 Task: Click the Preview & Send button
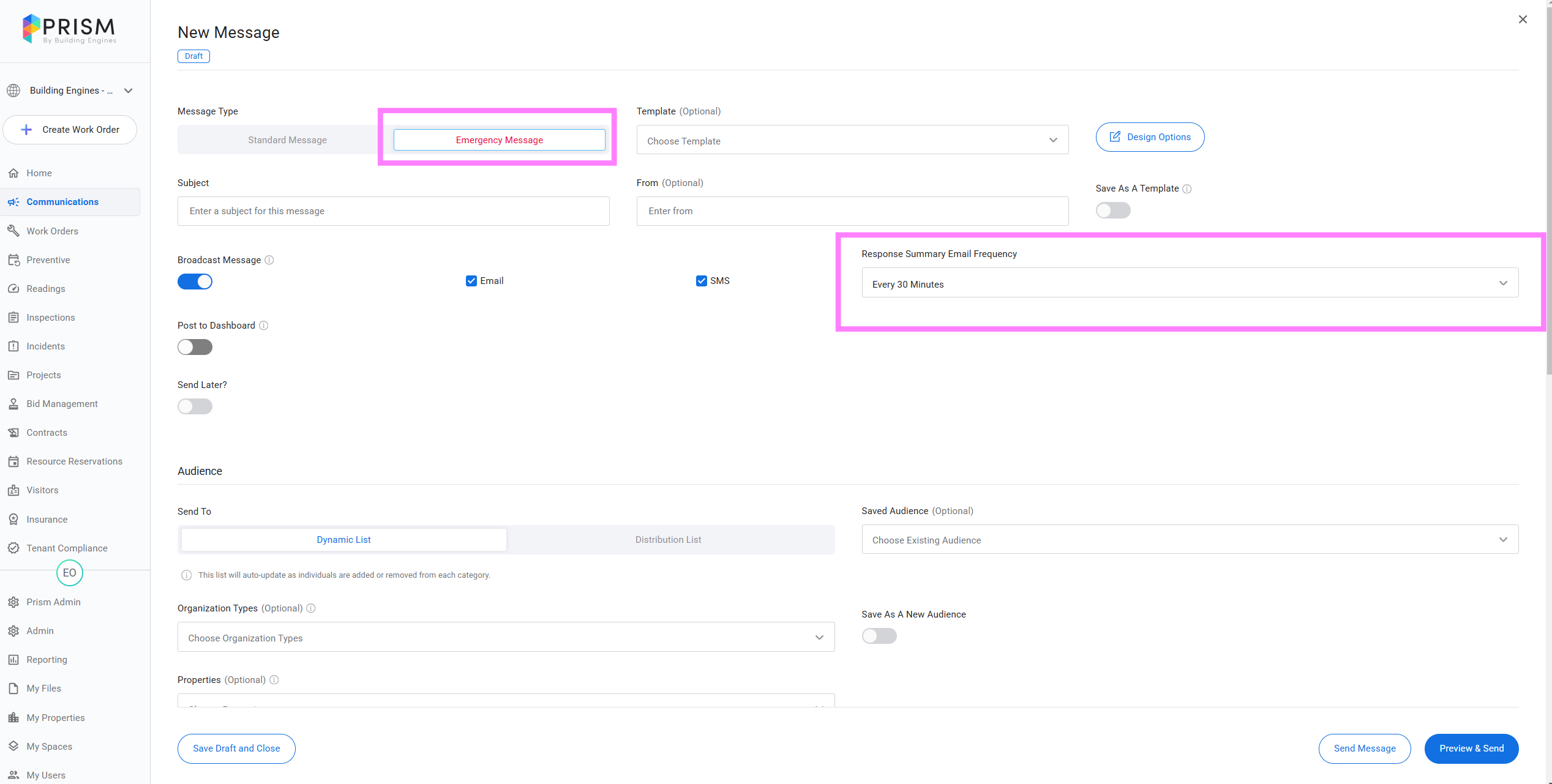coord(1471,749)
